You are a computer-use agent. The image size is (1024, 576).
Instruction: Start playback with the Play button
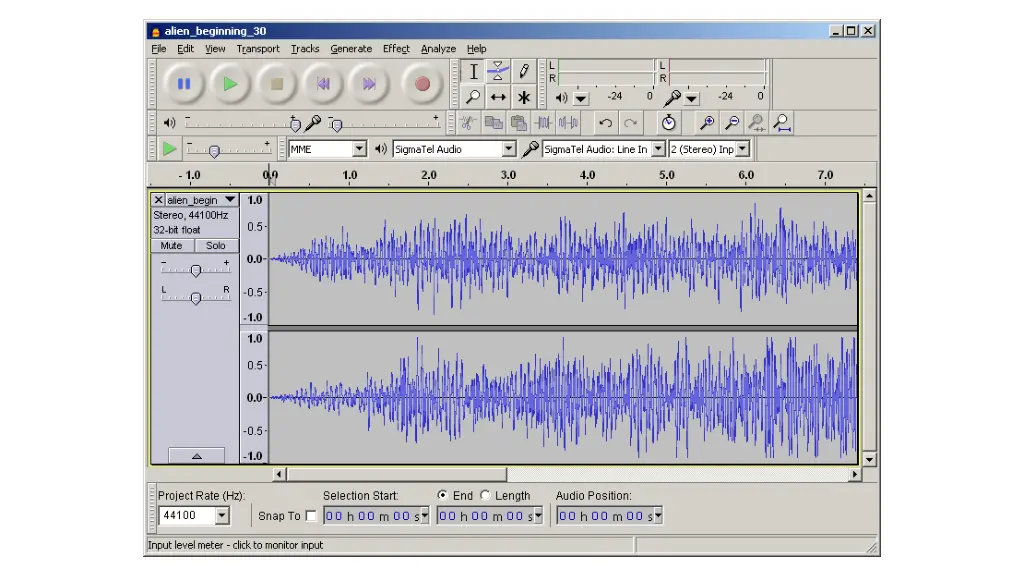[230, 84]
